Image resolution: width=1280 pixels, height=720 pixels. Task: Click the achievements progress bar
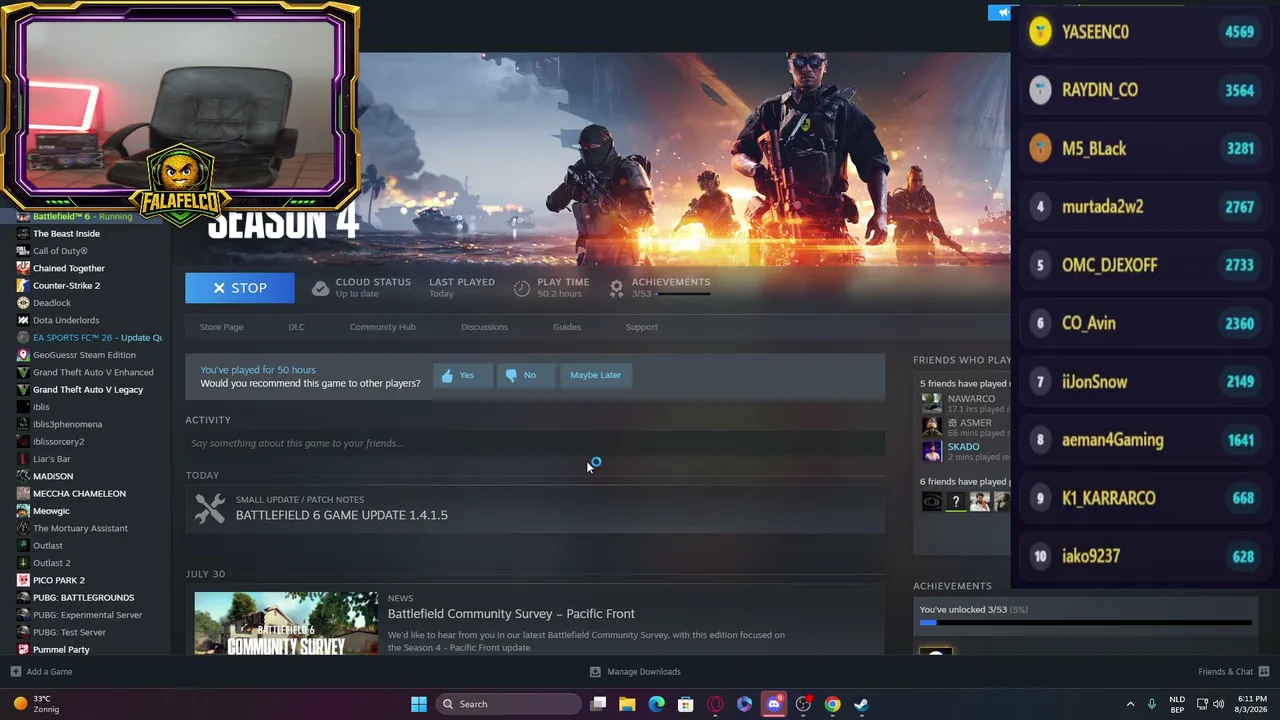[x=1085, y=623]
